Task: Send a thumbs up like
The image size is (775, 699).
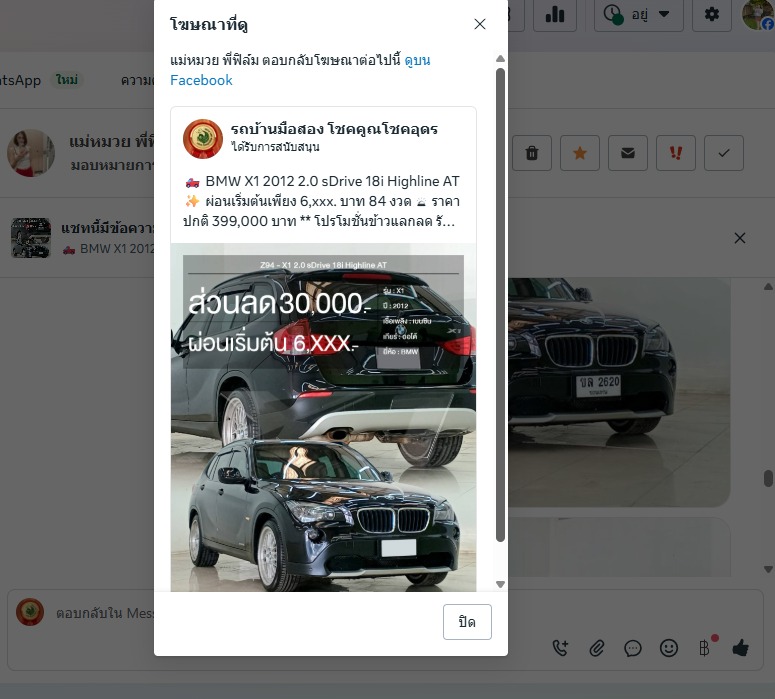Action: pos(740,647)
